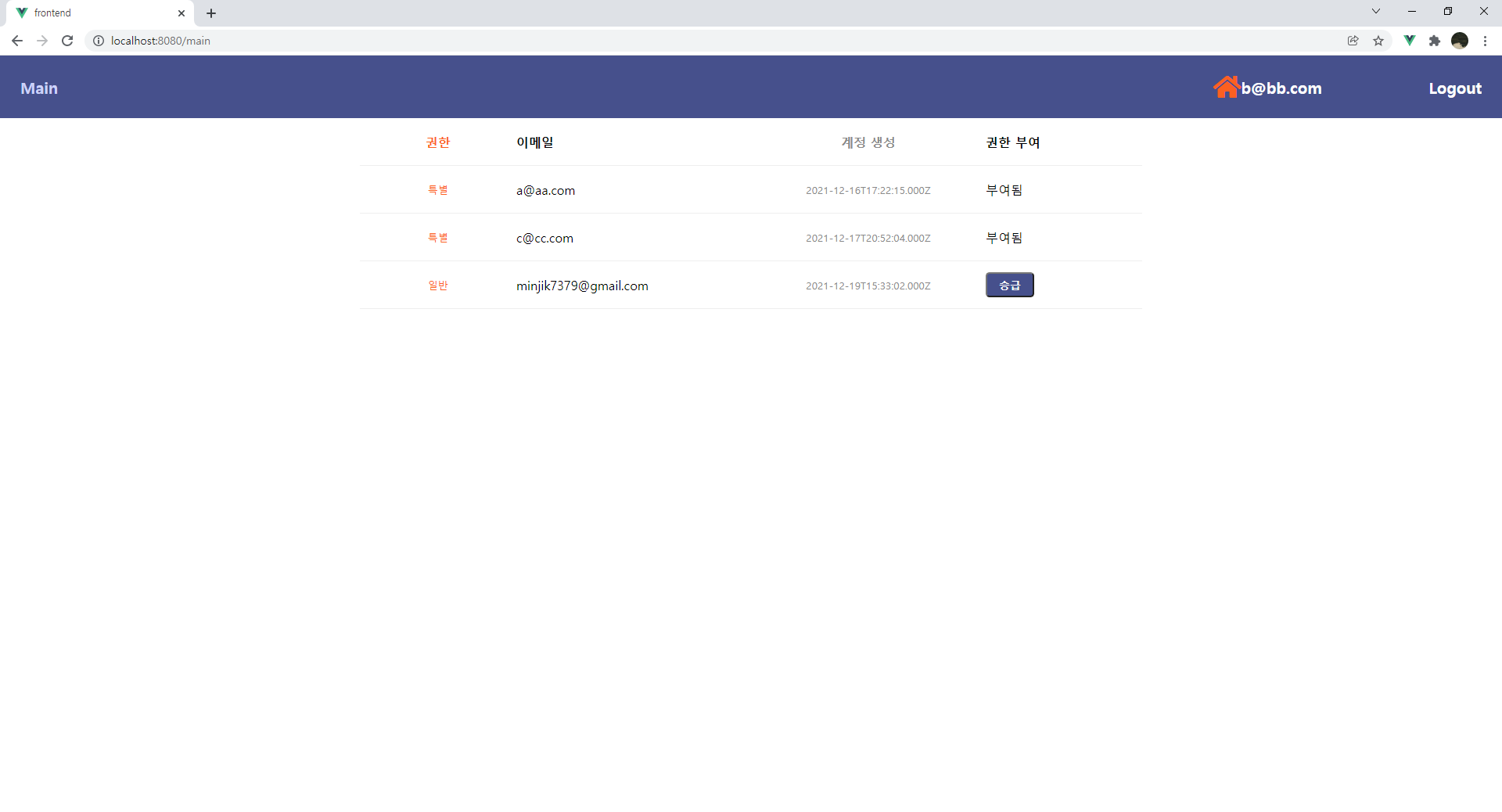Click the home icon beside b@bb.com
1502x812 pixels.
click(x=1226, y=86)
